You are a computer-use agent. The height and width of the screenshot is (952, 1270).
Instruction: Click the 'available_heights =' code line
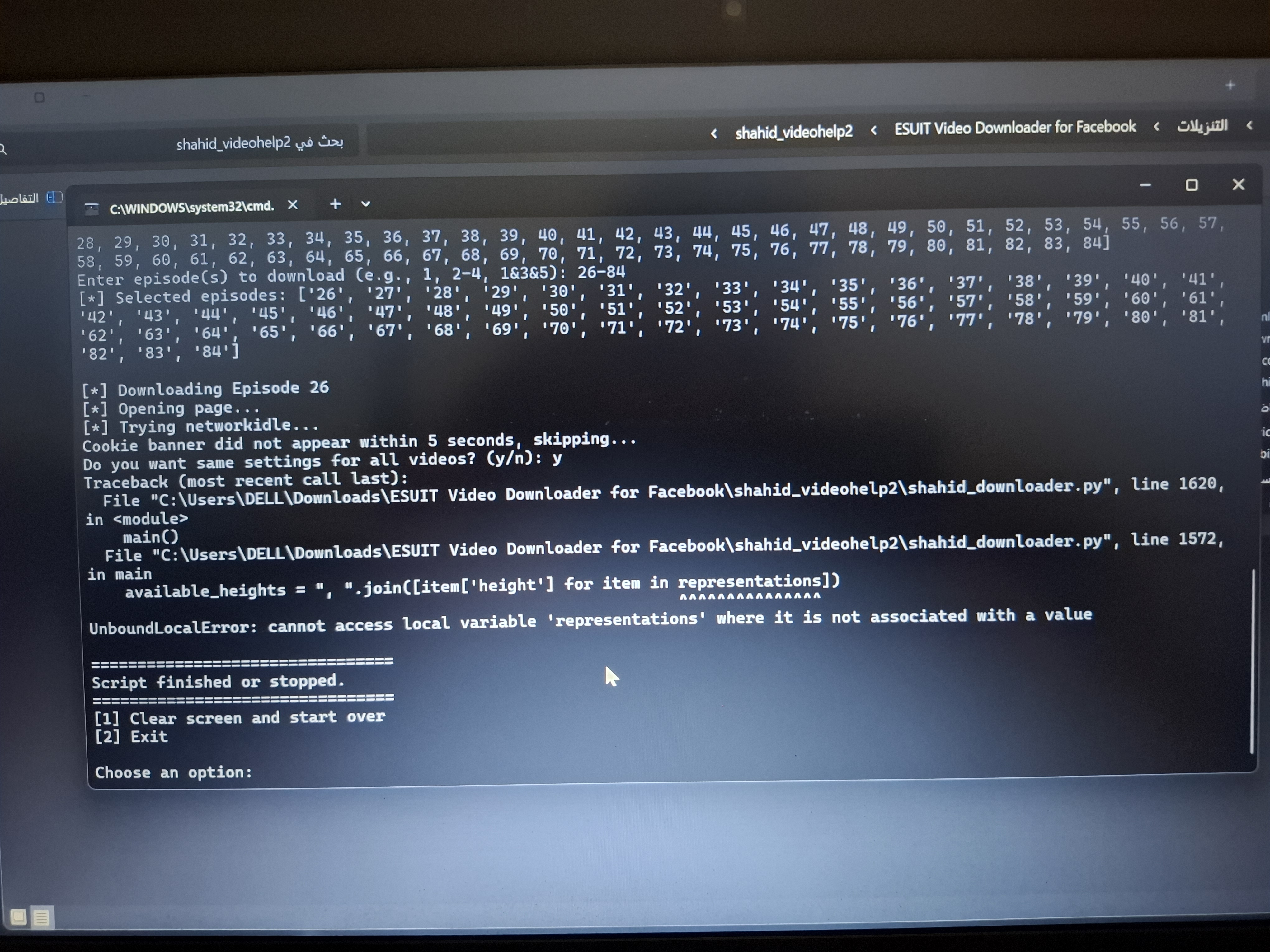tap(482, 586)
